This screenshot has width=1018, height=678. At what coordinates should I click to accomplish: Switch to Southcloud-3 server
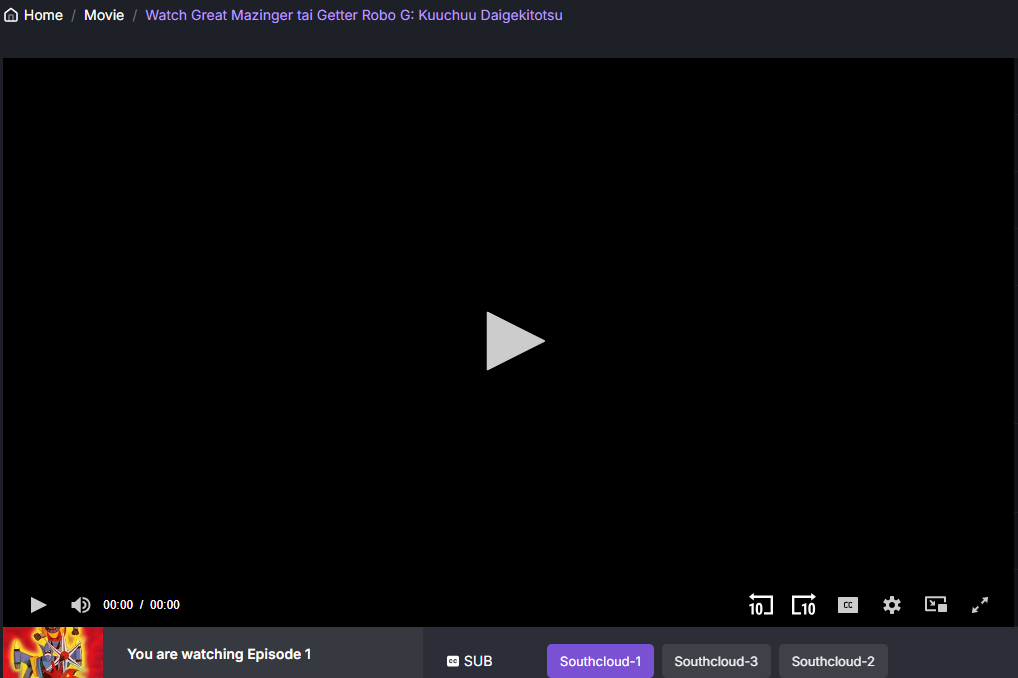[716, 661]
